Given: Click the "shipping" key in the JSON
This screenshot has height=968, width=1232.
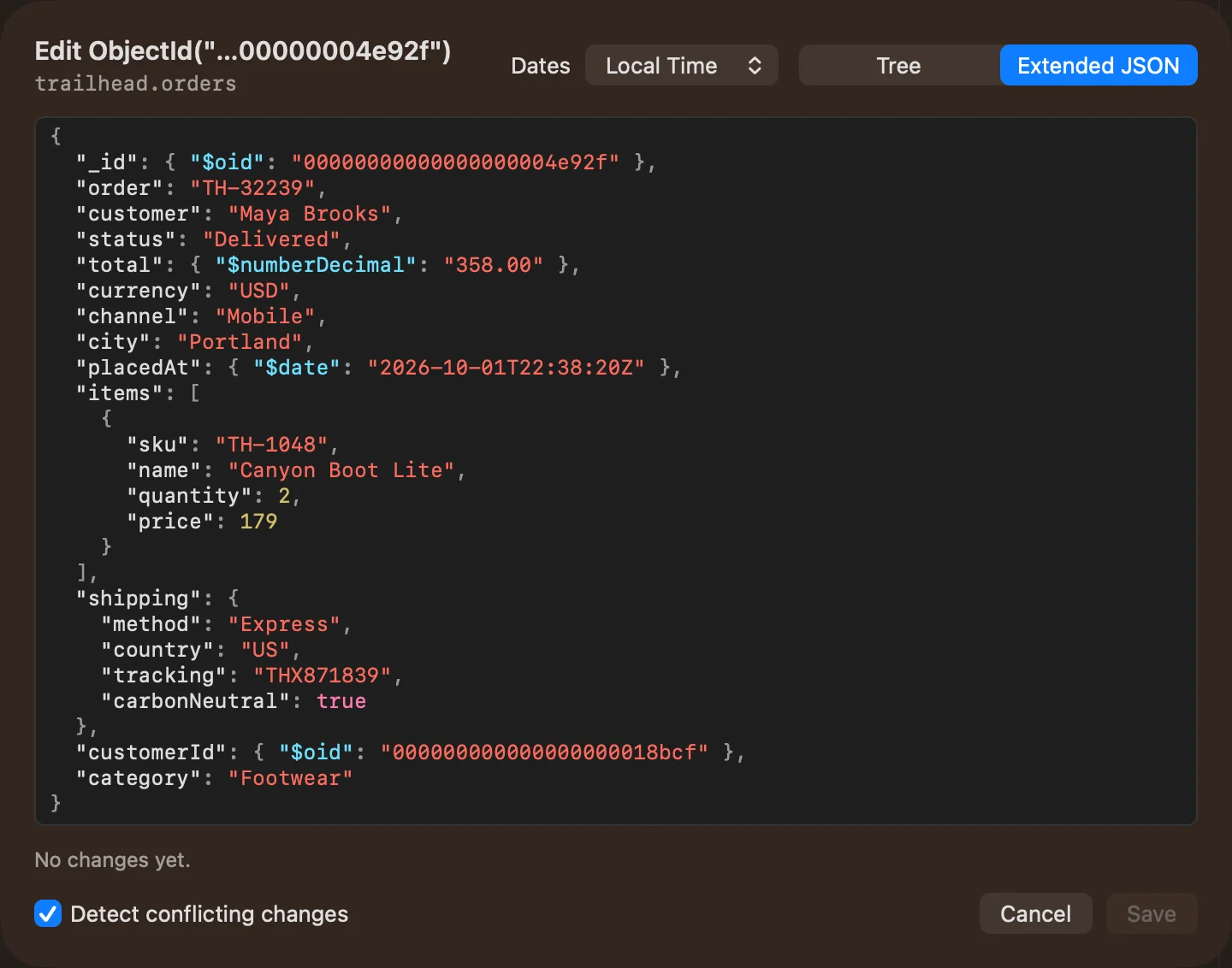Looking at the screenshot, I should 139,599.
